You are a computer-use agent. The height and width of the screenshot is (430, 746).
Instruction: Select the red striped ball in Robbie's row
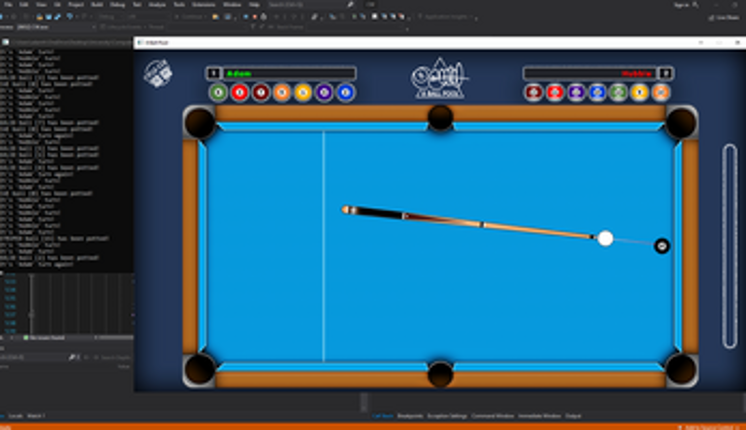click(x=555, y=92)
